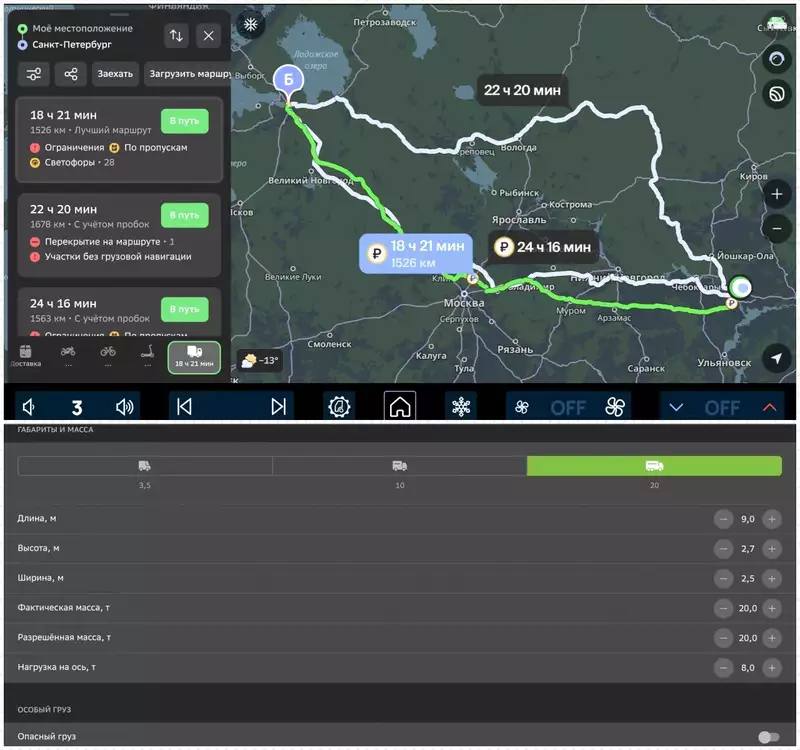Open the road conditions snowflake icon on map
Screen dimensions: 800x750
tap(251, 24)
